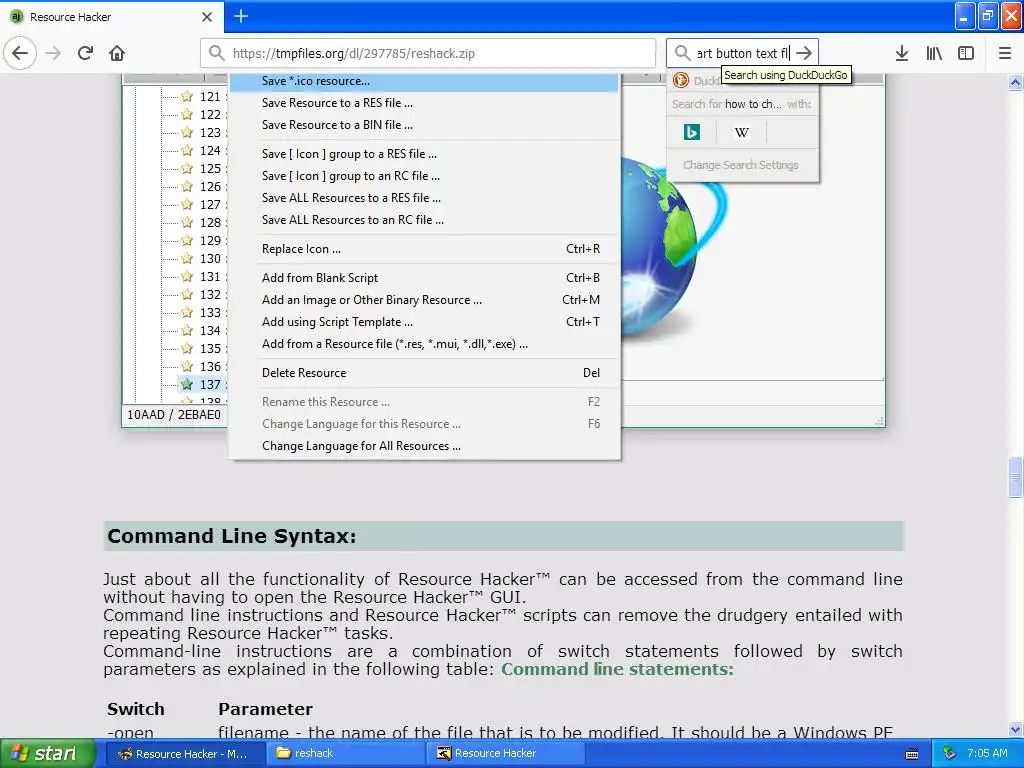Select Save [Icon] group to a RES file

(424, 154)
